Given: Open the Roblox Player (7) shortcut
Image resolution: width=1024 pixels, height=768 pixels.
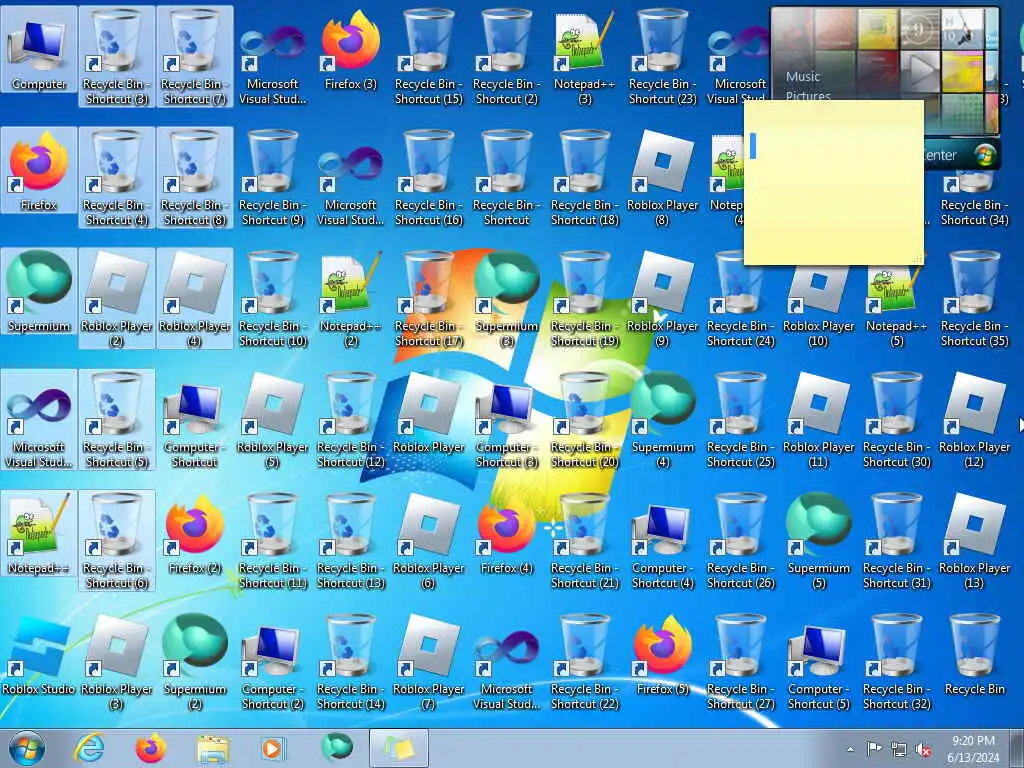Looking at the screenshot, I should click(x=428, y=662).
